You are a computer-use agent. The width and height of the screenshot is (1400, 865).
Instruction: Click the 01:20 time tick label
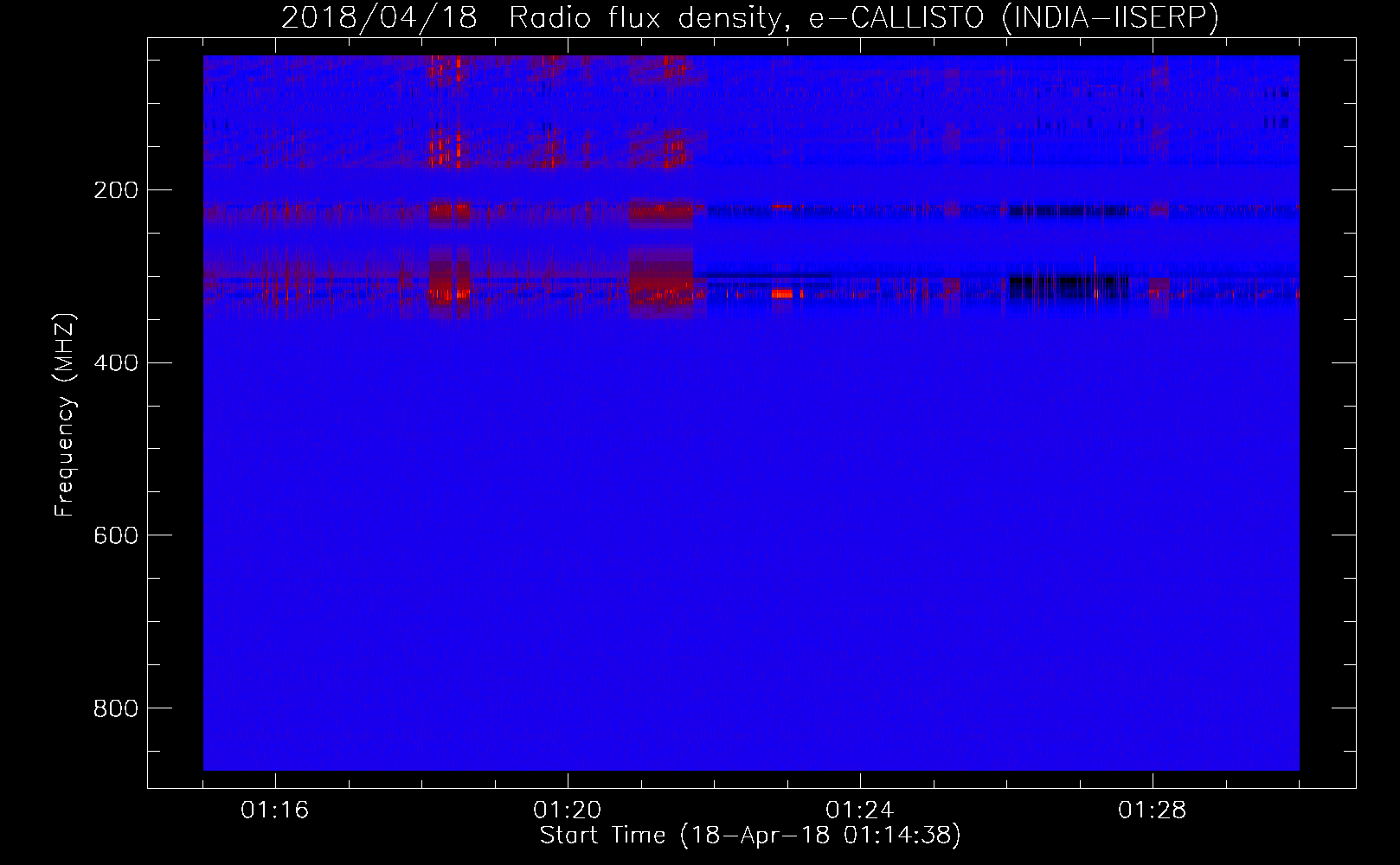(568, 811)
